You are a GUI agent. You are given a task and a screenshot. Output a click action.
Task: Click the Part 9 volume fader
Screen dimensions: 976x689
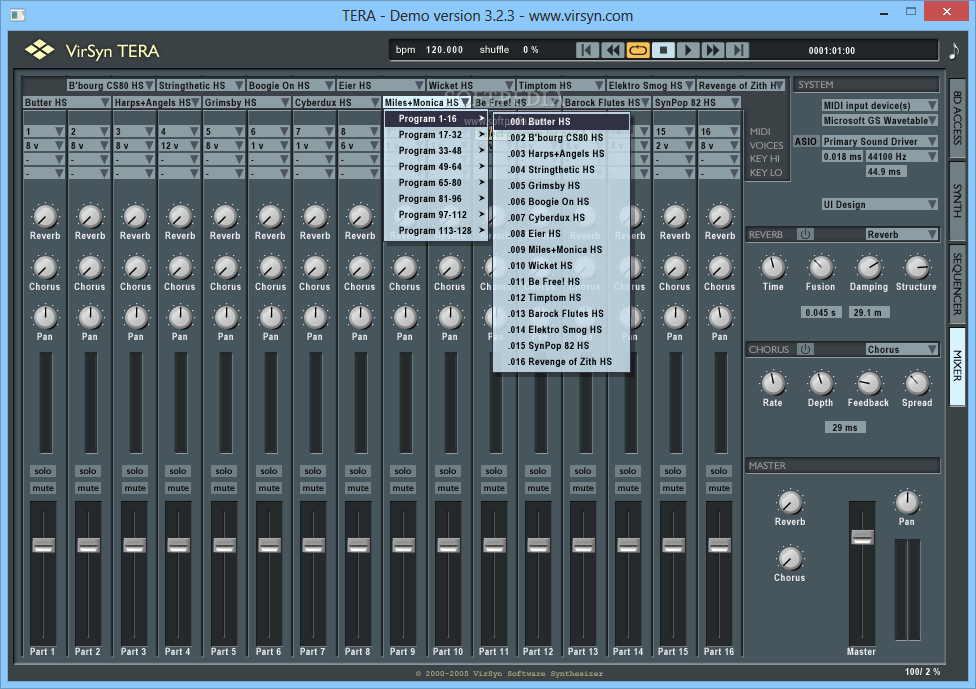click(403, 545)
